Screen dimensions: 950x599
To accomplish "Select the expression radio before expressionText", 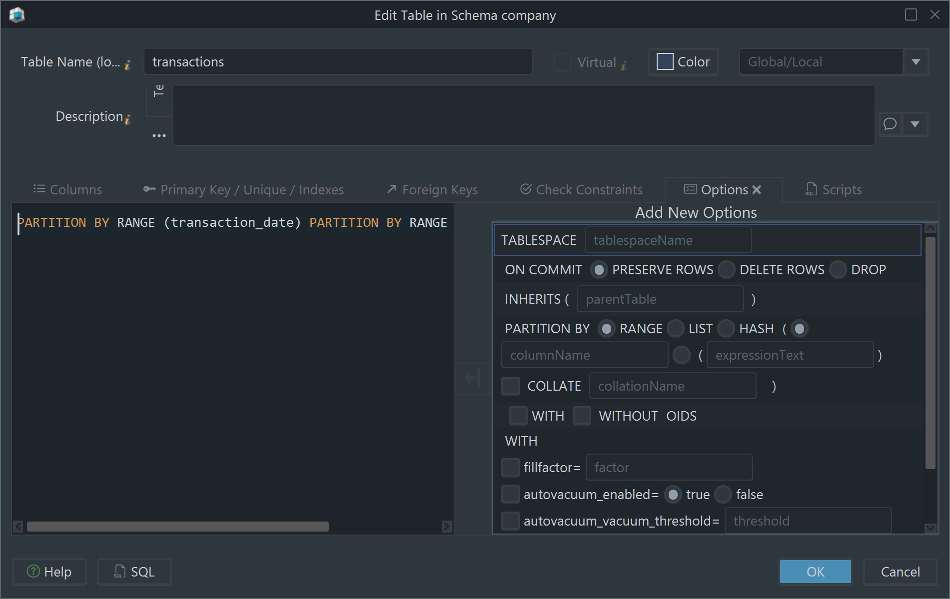I will tap(682, 356).
